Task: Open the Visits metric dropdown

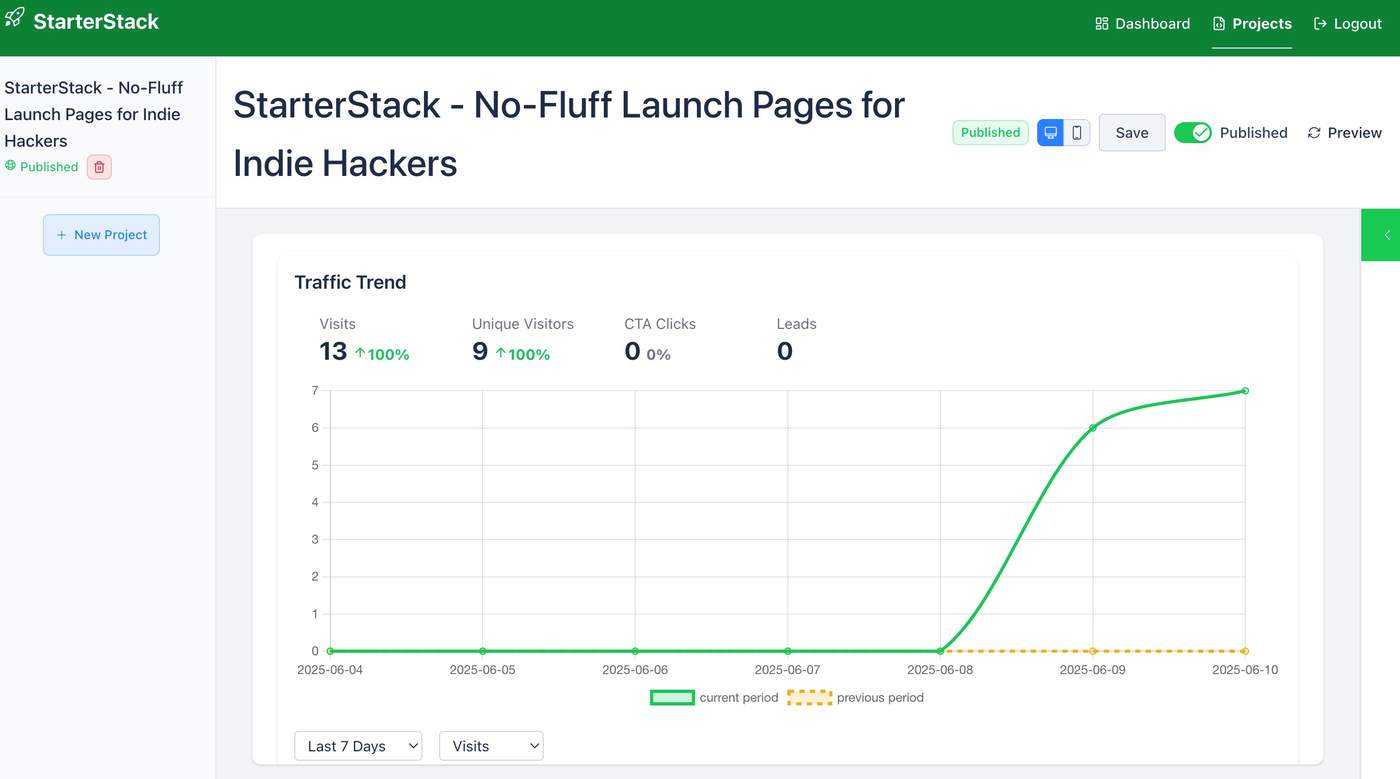Action: point(491,746)
